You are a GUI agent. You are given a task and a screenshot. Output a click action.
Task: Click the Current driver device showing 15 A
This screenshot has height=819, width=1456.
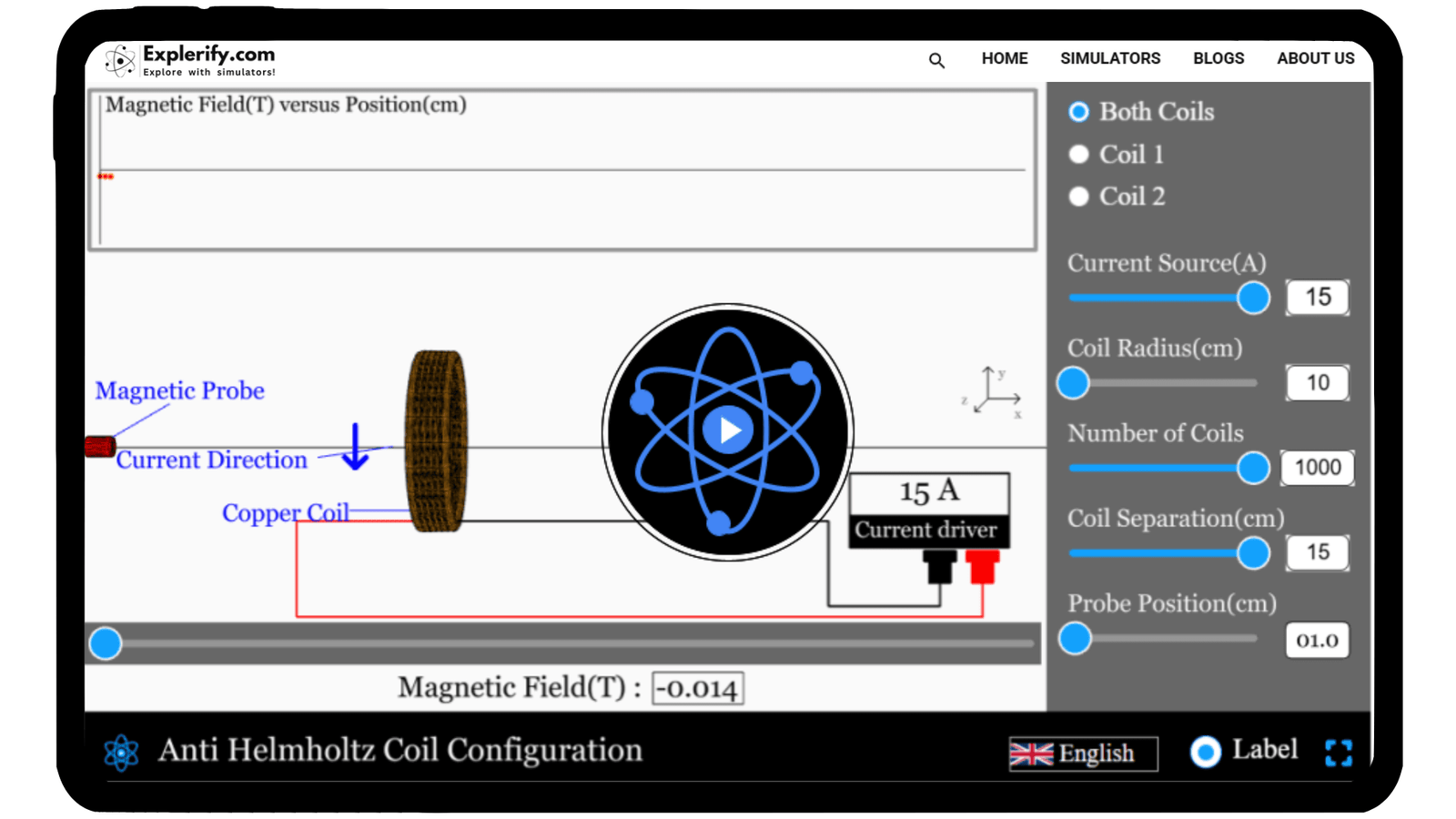point(928,510)
